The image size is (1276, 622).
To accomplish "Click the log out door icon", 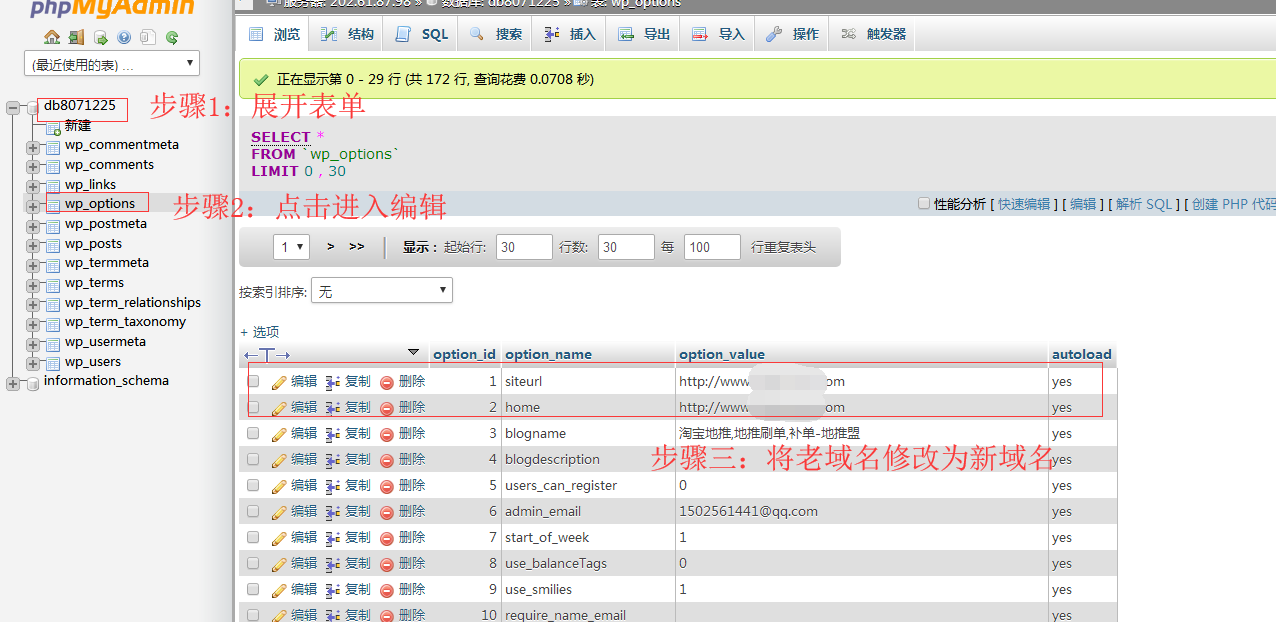I will pyautogui.click(x=76, y=38).
